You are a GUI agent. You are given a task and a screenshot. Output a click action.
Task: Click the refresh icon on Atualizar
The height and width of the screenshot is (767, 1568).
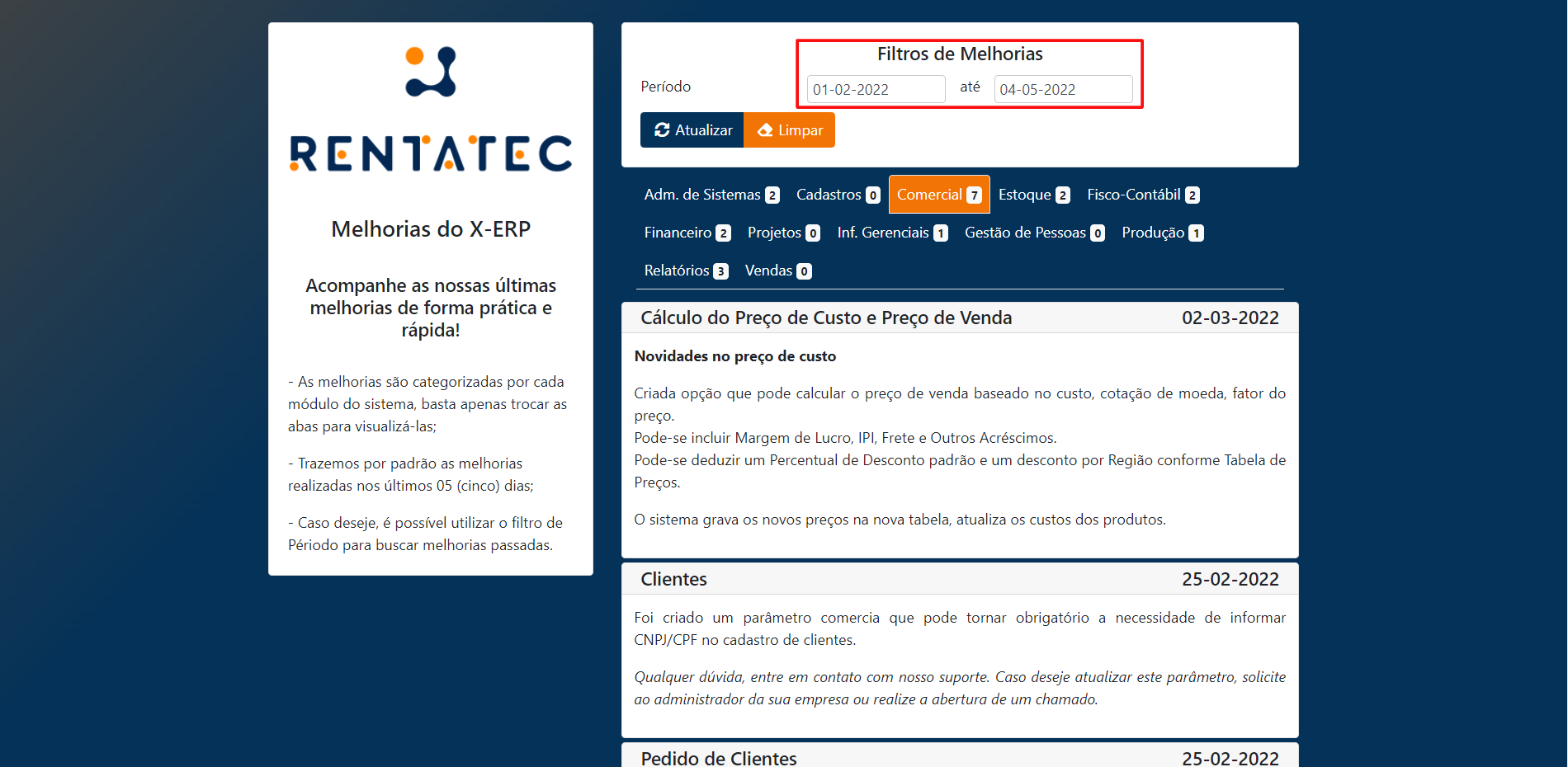[662, 130]
